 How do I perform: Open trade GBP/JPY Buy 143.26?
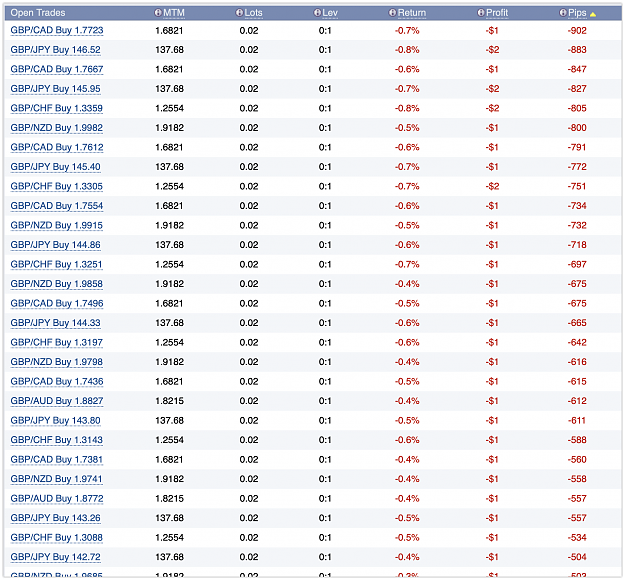tap(55, 518)
